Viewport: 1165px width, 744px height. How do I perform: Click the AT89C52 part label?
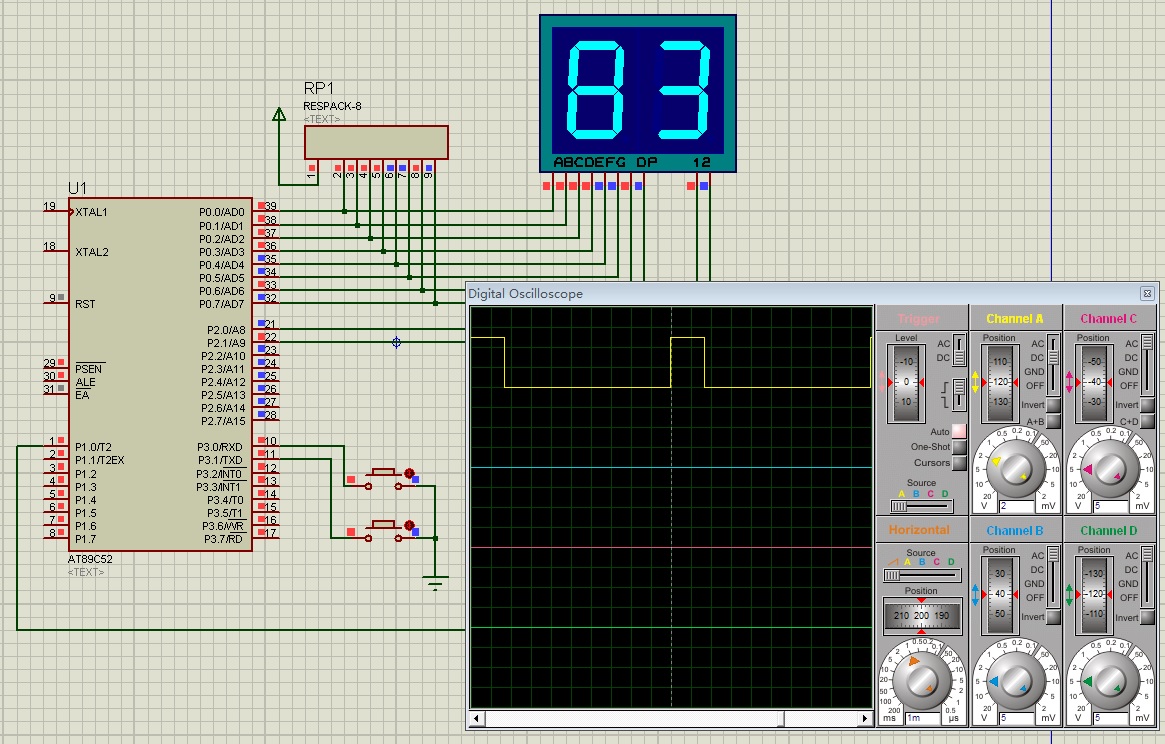click(90, 559)
